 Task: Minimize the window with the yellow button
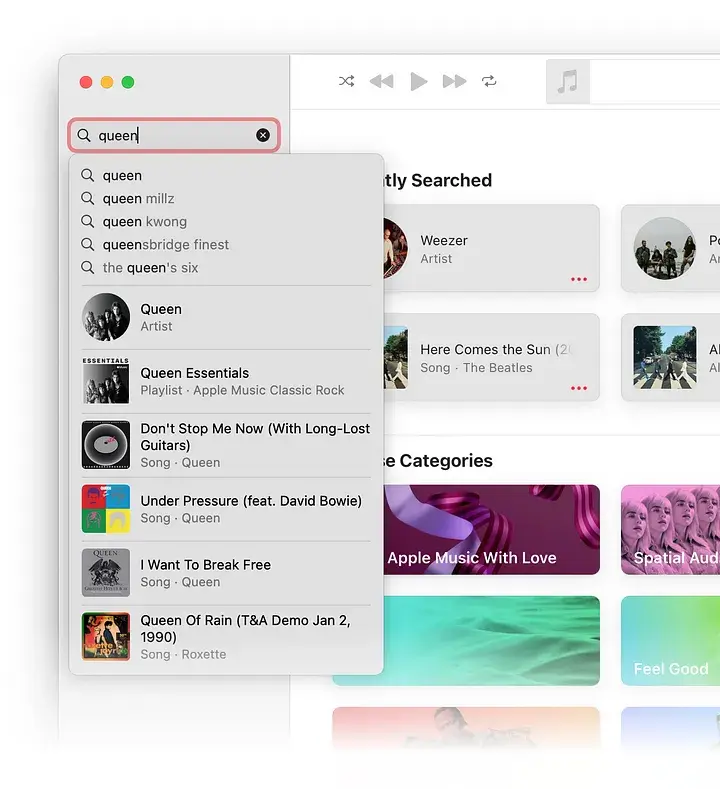pos(107,82)
